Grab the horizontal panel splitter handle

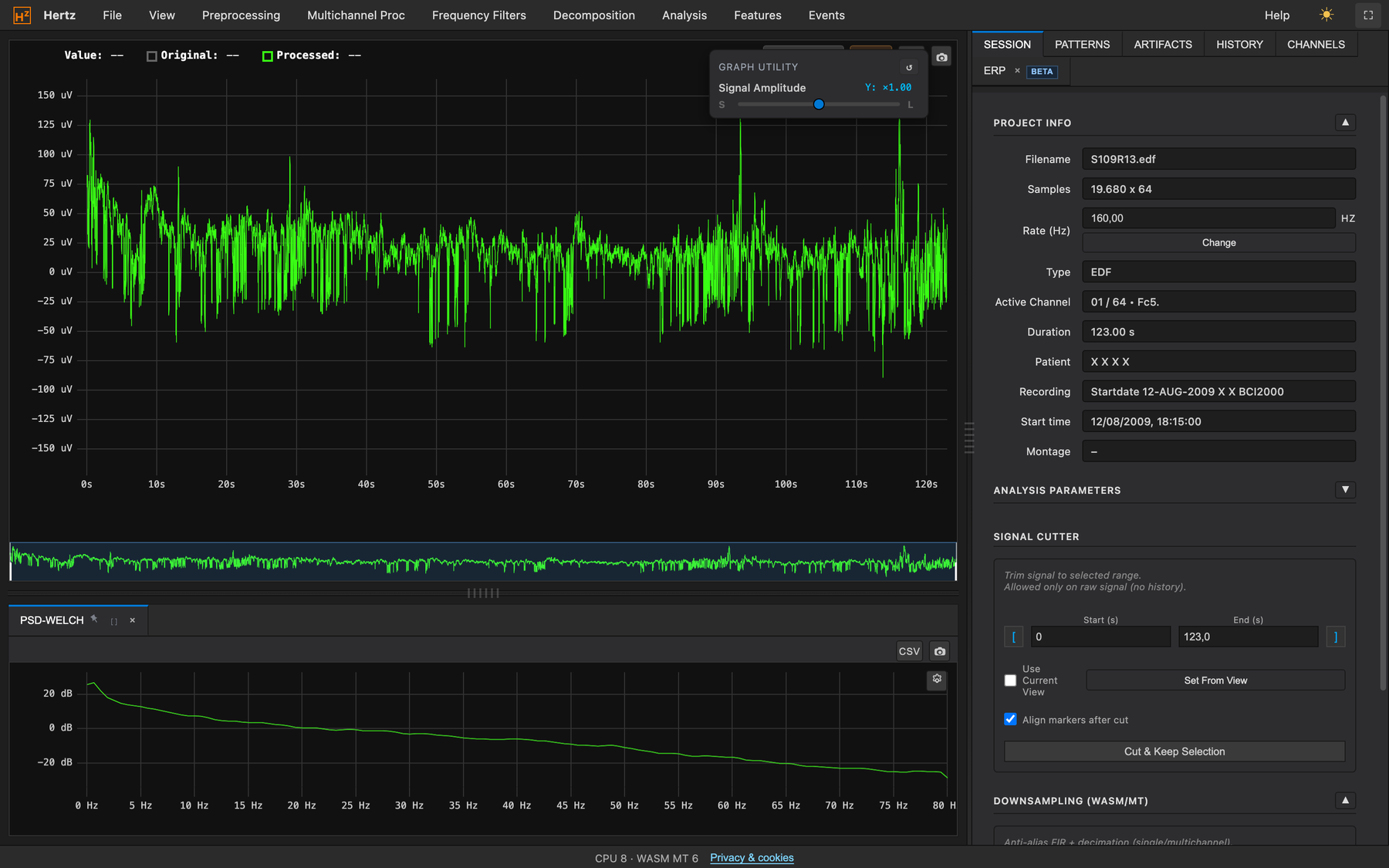(483, 593)
